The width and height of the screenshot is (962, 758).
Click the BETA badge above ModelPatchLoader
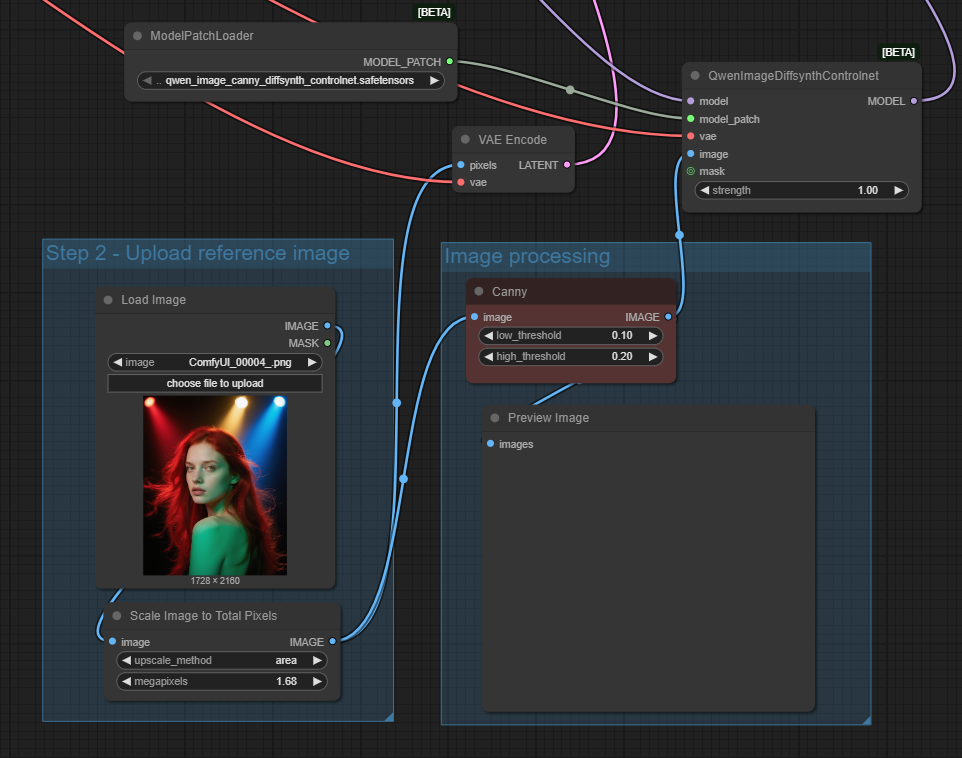[x=434, y=12]
